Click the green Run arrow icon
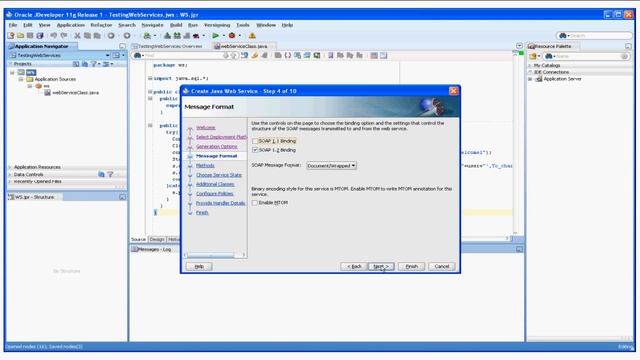 click(216, 36)
